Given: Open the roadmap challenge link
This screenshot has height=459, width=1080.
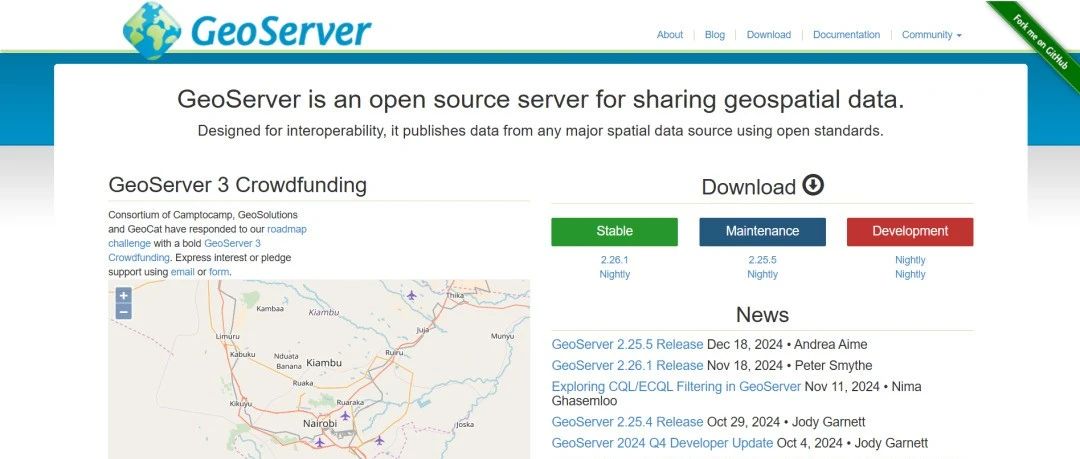Looking at the screenshot, I should [x=287, y=229].
